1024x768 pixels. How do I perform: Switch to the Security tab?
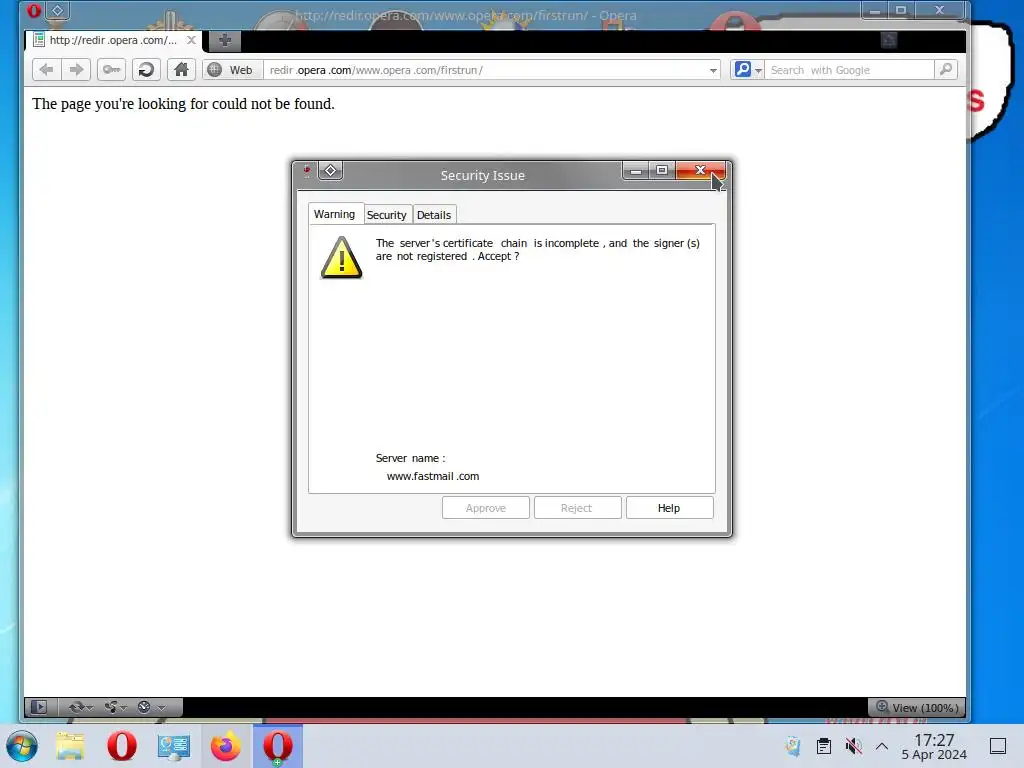(x=387, y=215)
